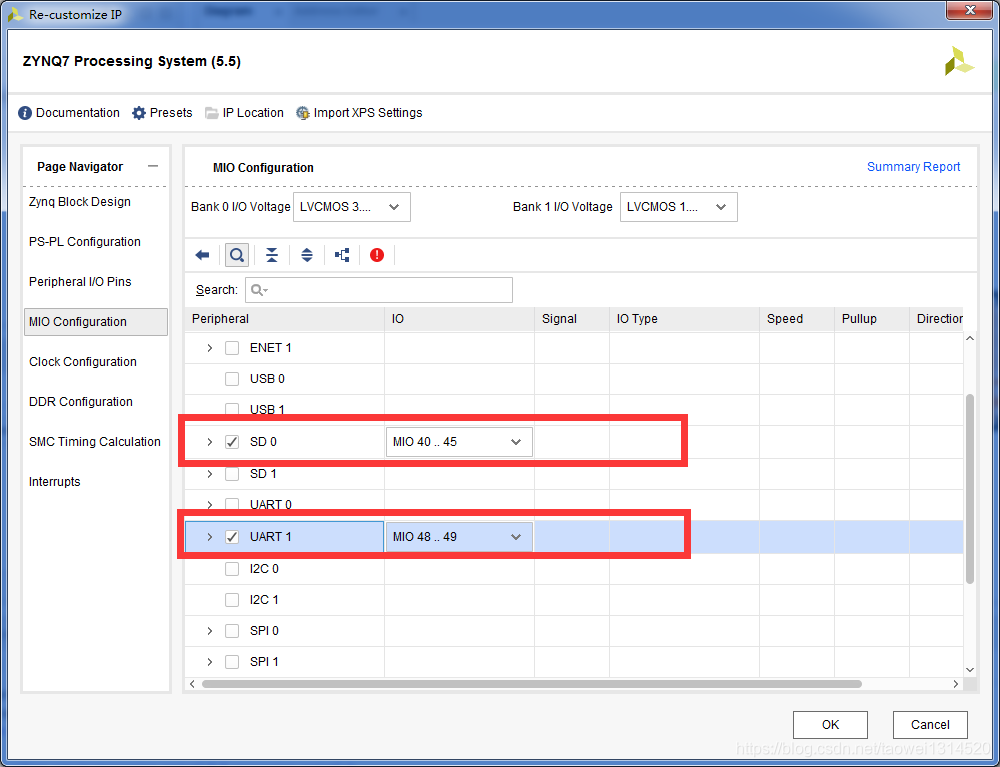Image resolution: width=1000 pixels, height=767 pixels.
Task: Click the tree-structure toolbar icon
Action: [x=342, y=255]
